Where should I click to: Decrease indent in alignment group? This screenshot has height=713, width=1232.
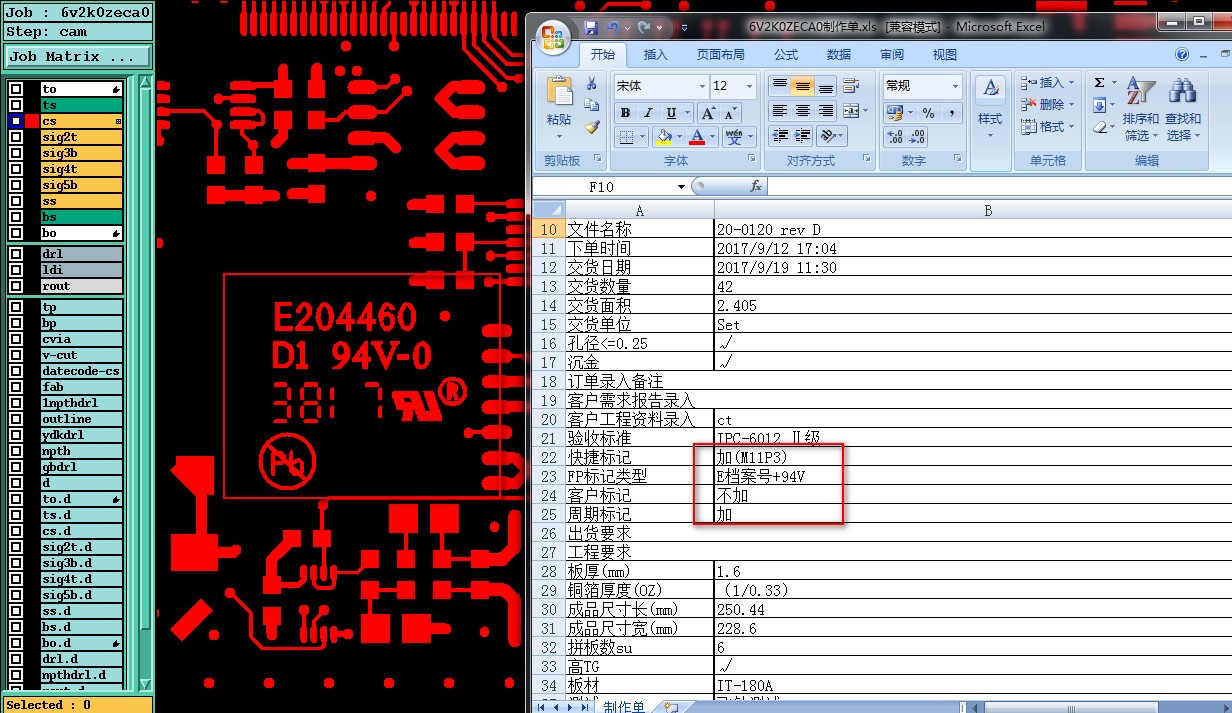point(780,136)
